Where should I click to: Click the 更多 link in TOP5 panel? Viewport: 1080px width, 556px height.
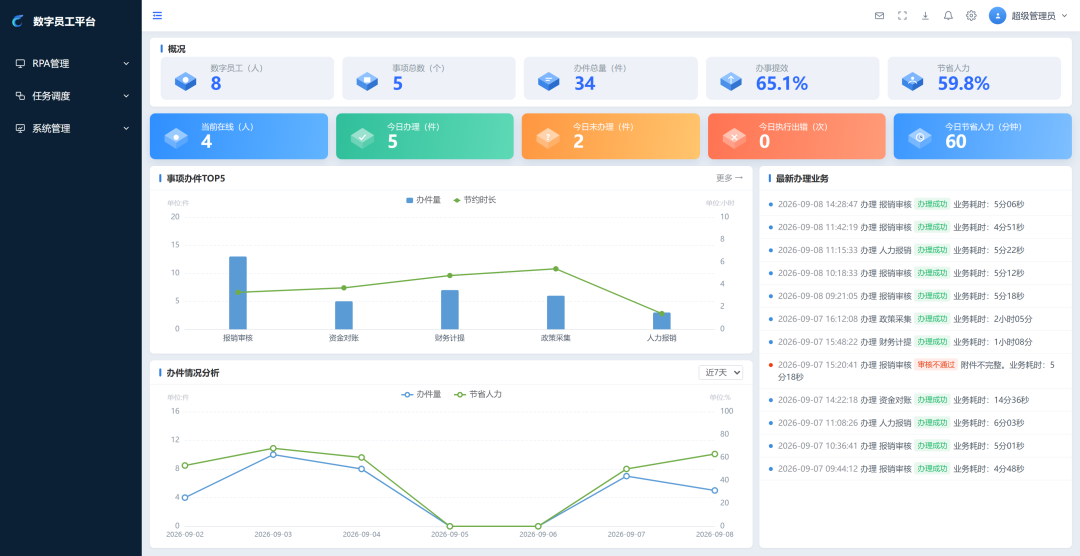click(x=729, y=178)
